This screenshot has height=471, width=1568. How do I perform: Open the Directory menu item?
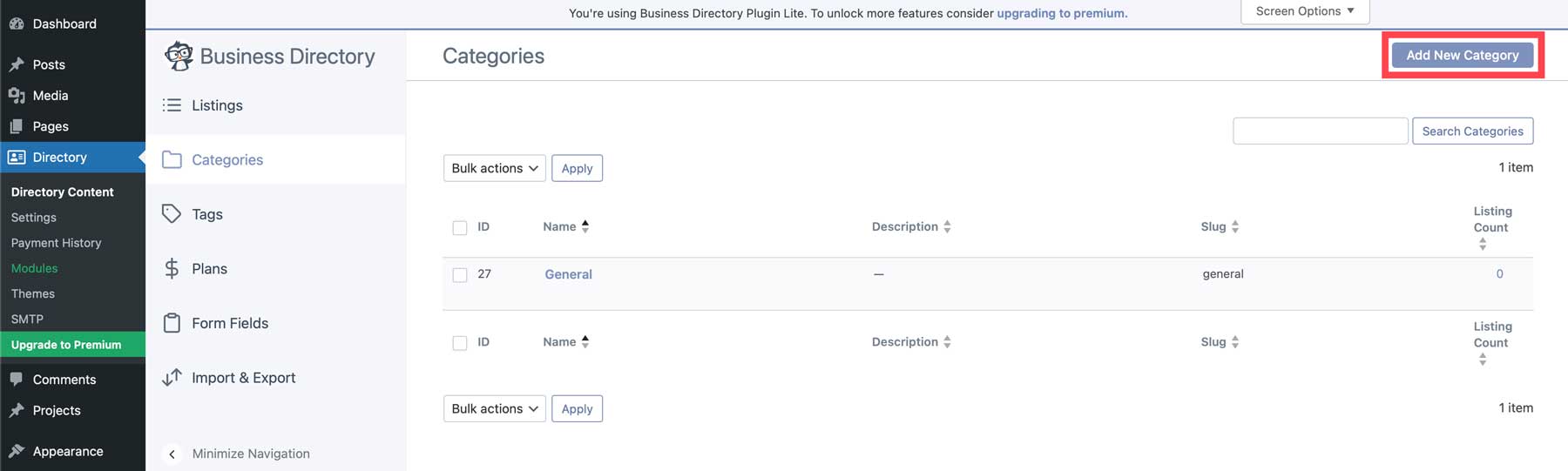click(60, 158)
